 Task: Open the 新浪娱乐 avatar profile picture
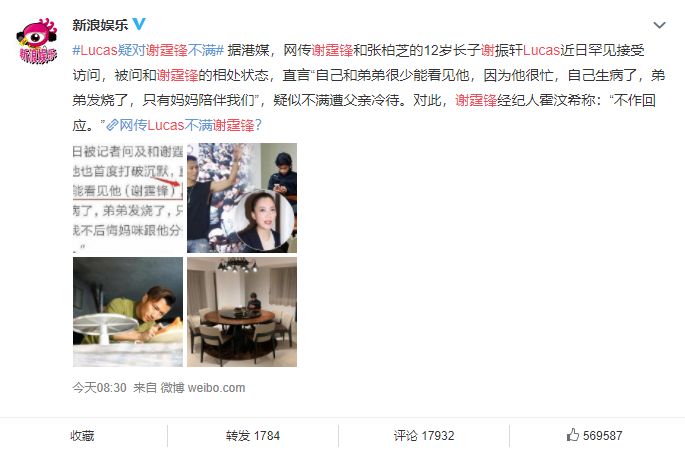[37, 41]
